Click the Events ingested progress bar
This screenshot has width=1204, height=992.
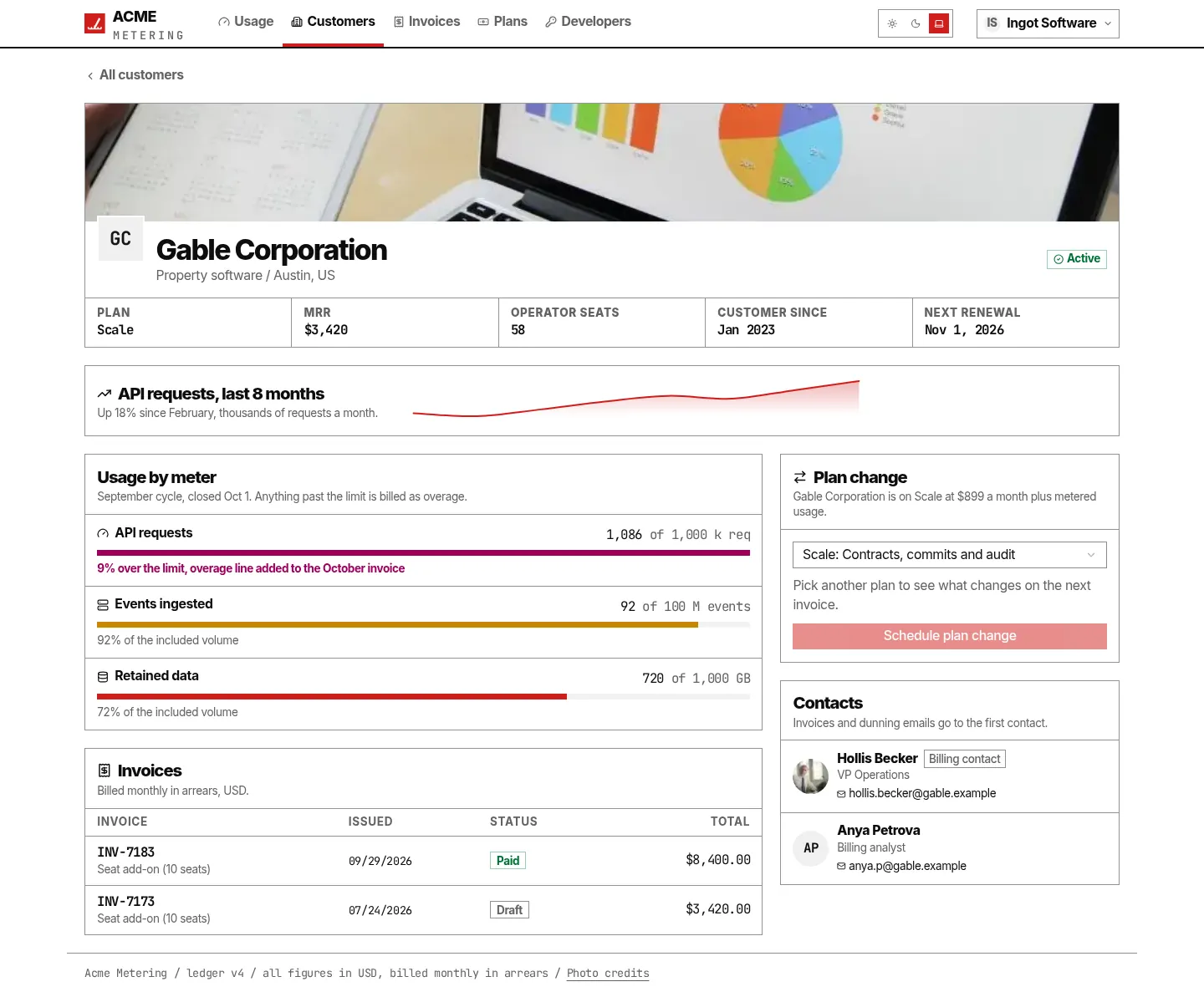423,624
